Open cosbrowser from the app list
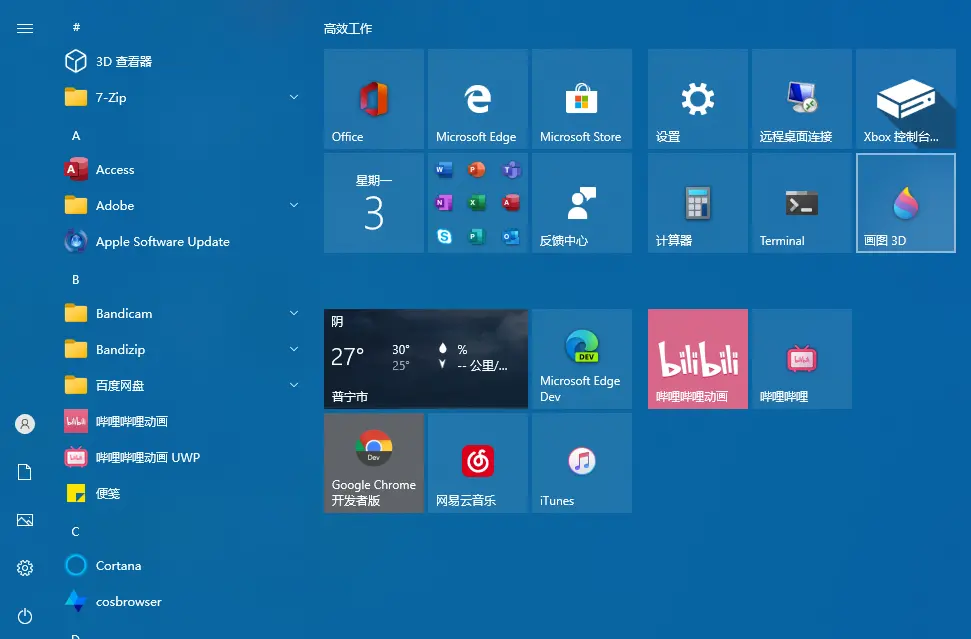971x639 pixels. (x=183, y=601)
